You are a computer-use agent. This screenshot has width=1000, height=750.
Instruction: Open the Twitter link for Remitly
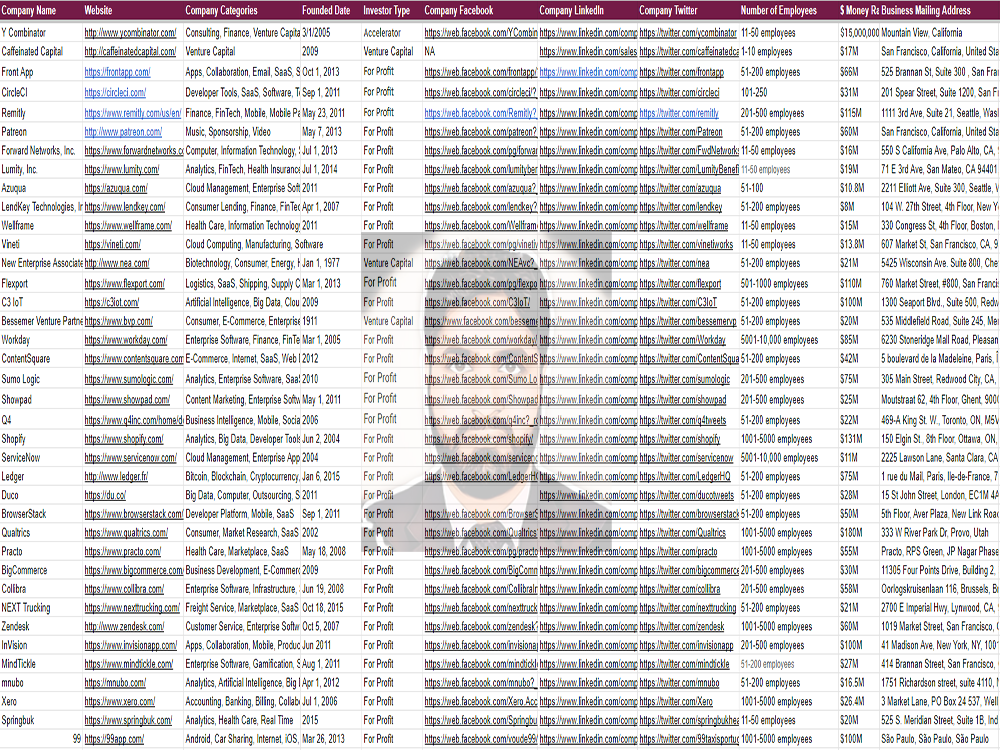(679, 114)
